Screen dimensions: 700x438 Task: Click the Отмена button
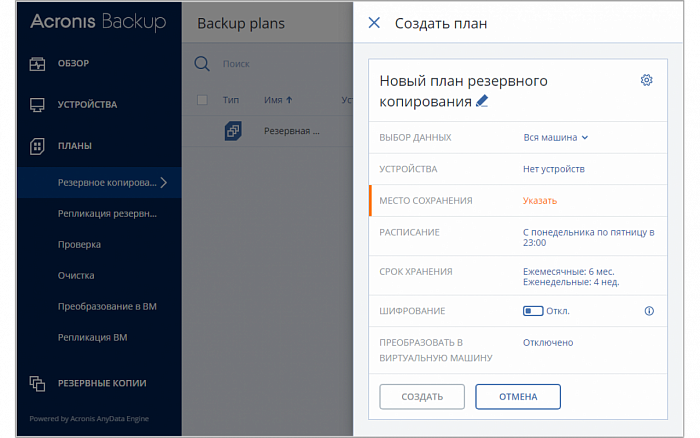tap(518, 397)
